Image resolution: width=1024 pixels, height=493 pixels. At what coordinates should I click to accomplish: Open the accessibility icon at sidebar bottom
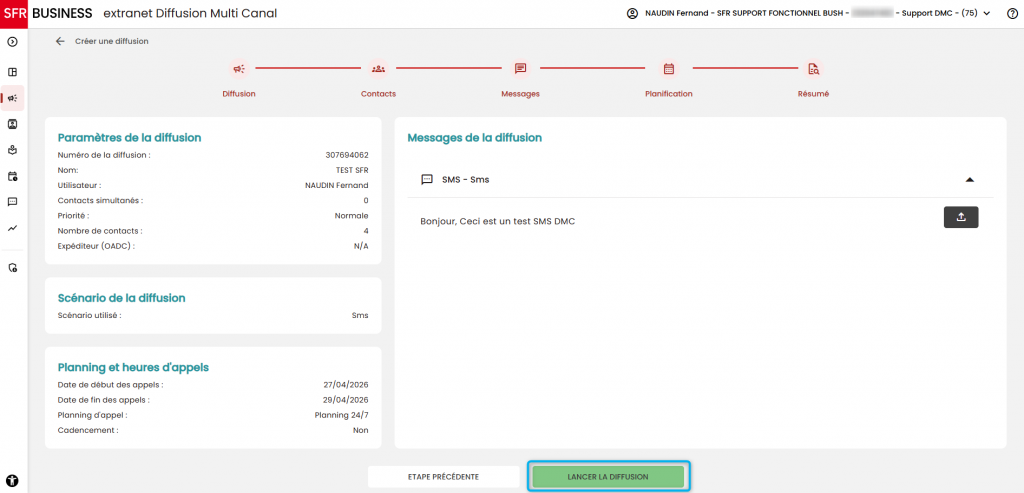13,479
